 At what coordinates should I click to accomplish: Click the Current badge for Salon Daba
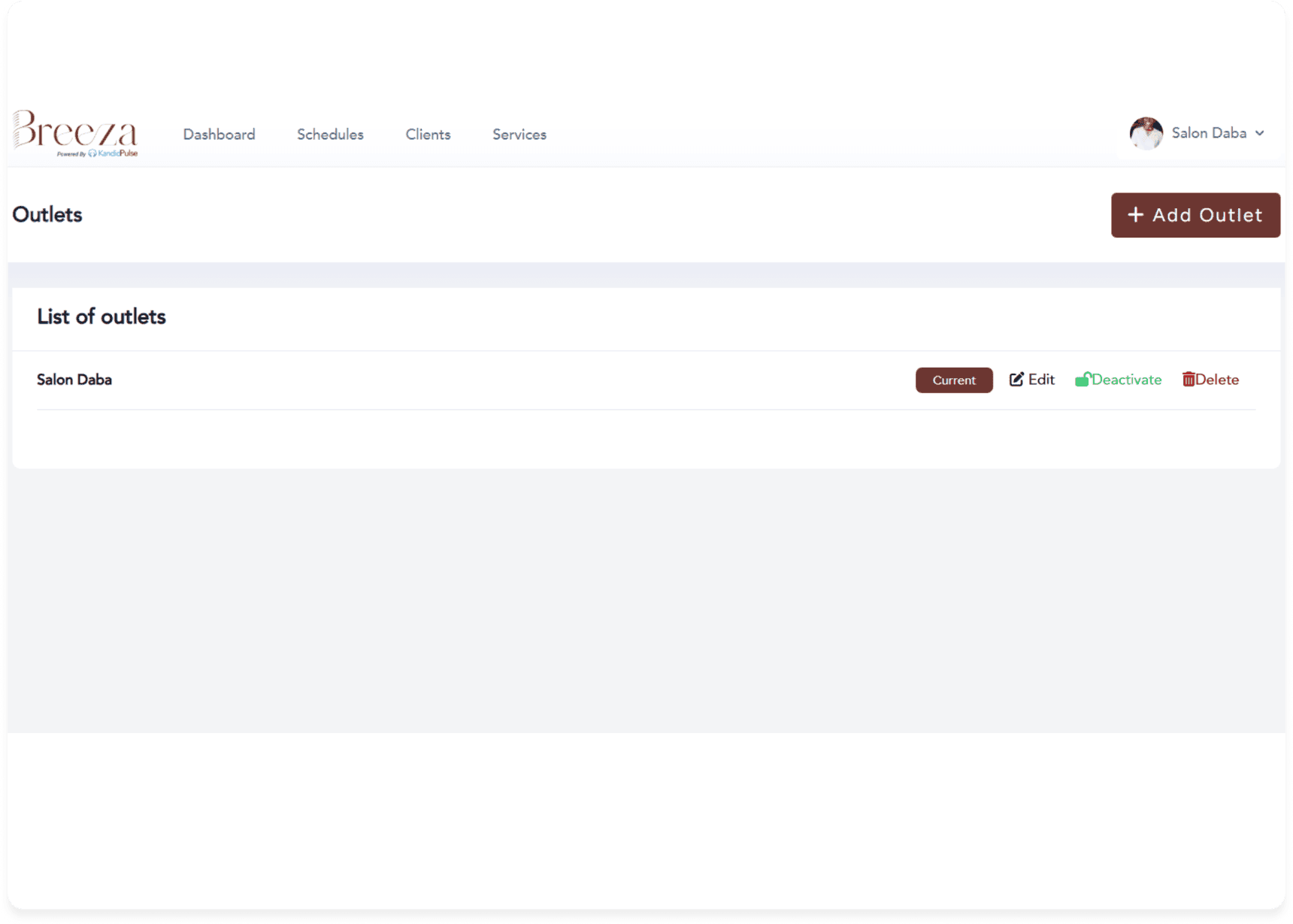(954, 380)
